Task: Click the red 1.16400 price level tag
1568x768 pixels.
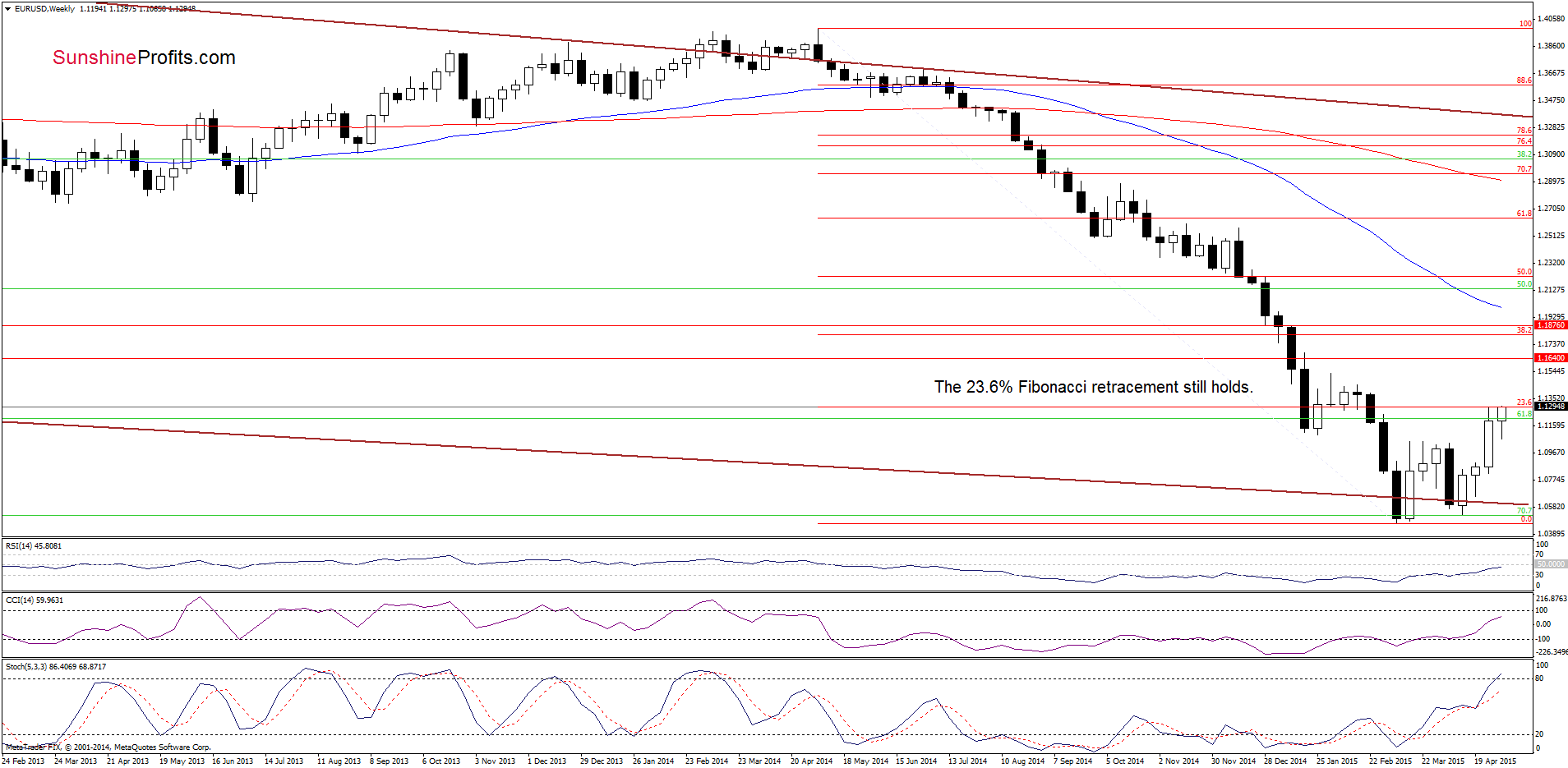Action: point(1551,358)
